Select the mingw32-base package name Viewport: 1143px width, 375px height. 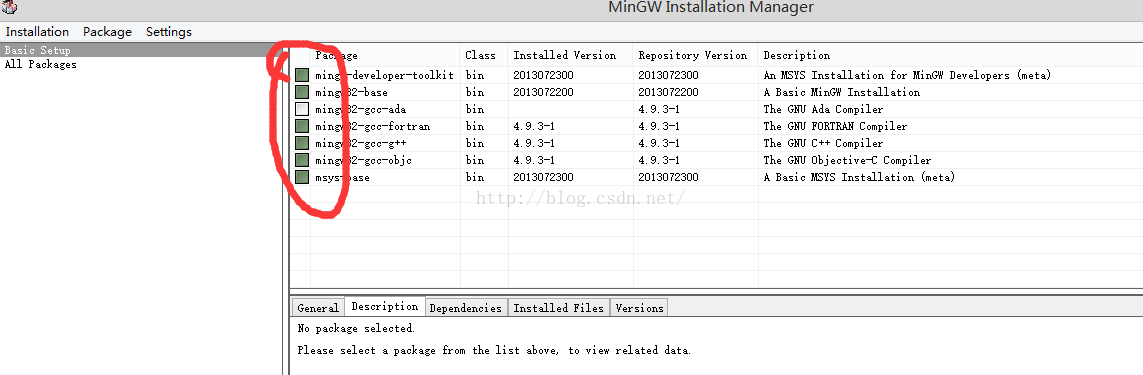point(351,93)
